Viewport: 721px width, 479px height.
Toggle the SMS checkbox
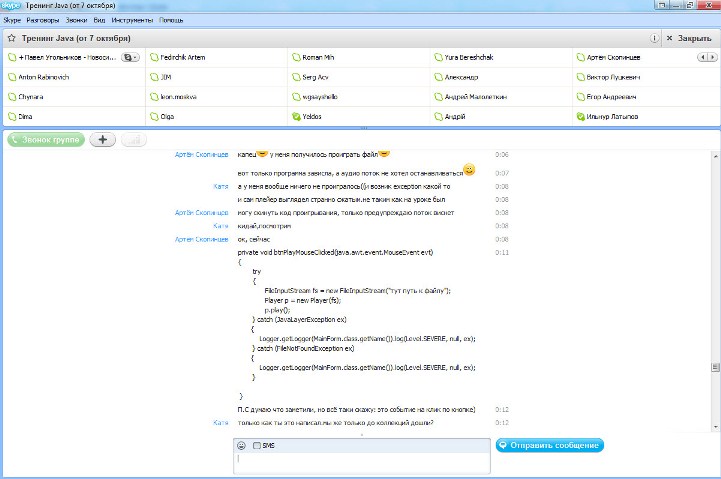257,445
